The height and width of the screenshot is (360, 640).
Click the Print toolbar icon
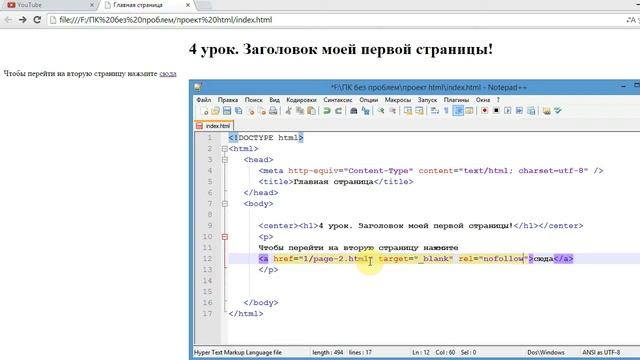click(273, 111)
